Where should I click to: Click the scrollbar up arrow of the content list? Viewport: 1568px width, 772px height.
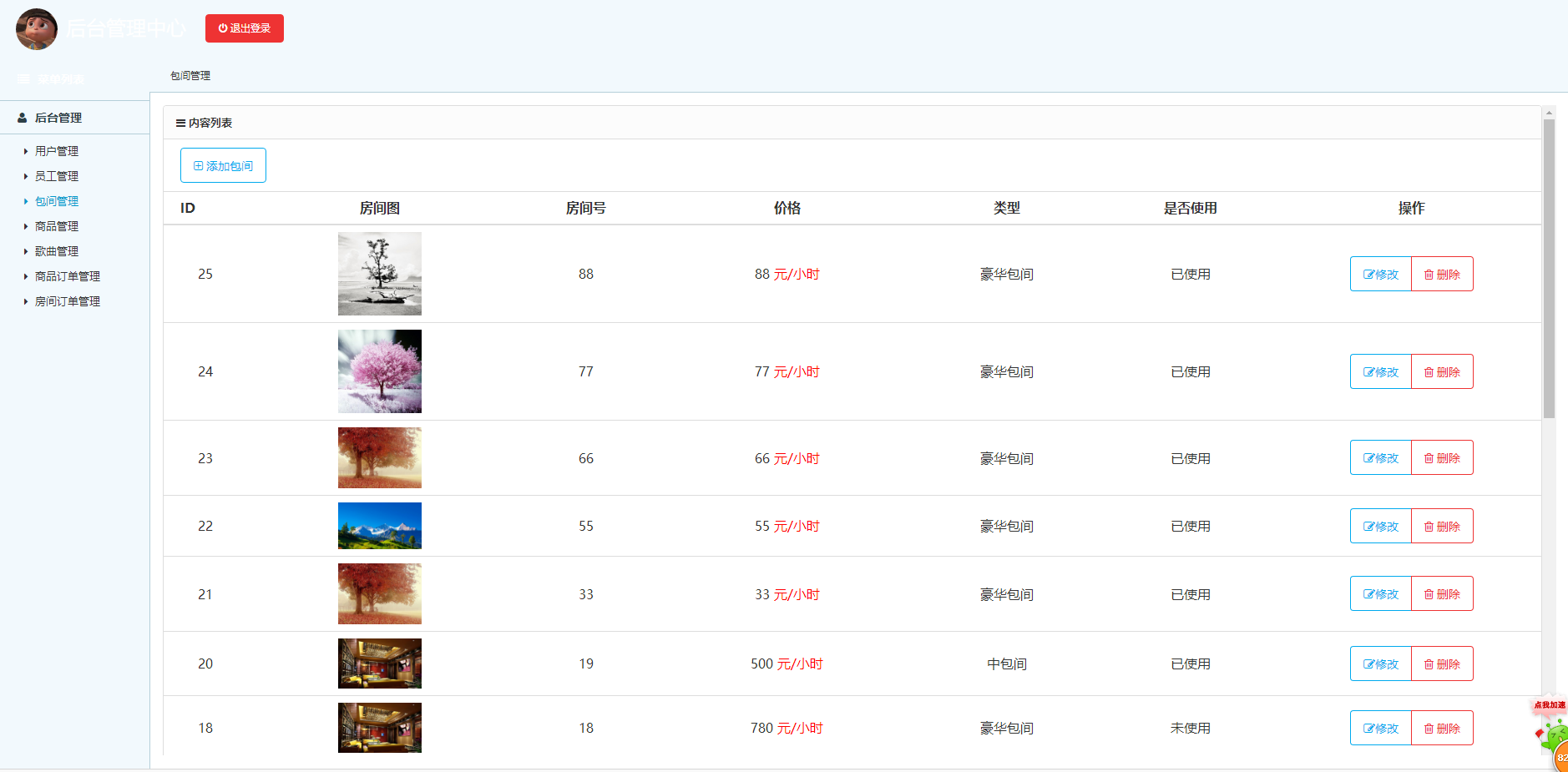(x=1549, y=113)
